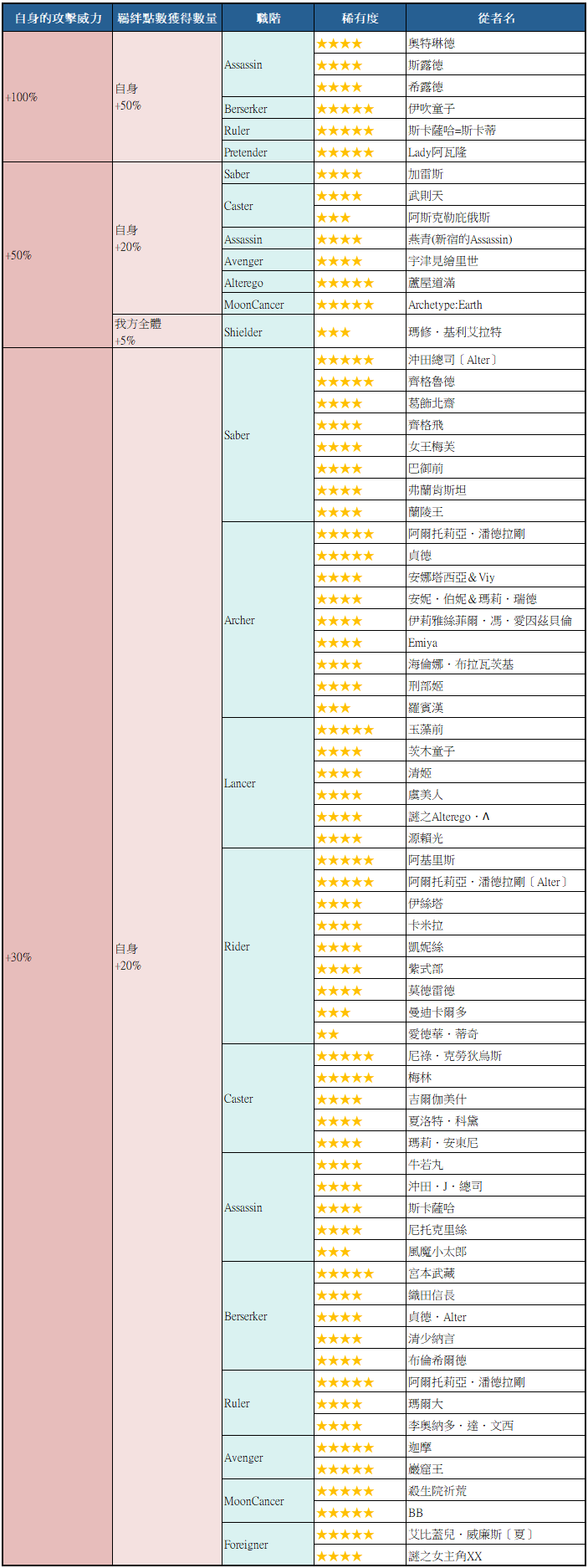Click the 職階 column header
Viewport: 588px width, 1568px height.
pyautogui.click(x=268, y=18)
